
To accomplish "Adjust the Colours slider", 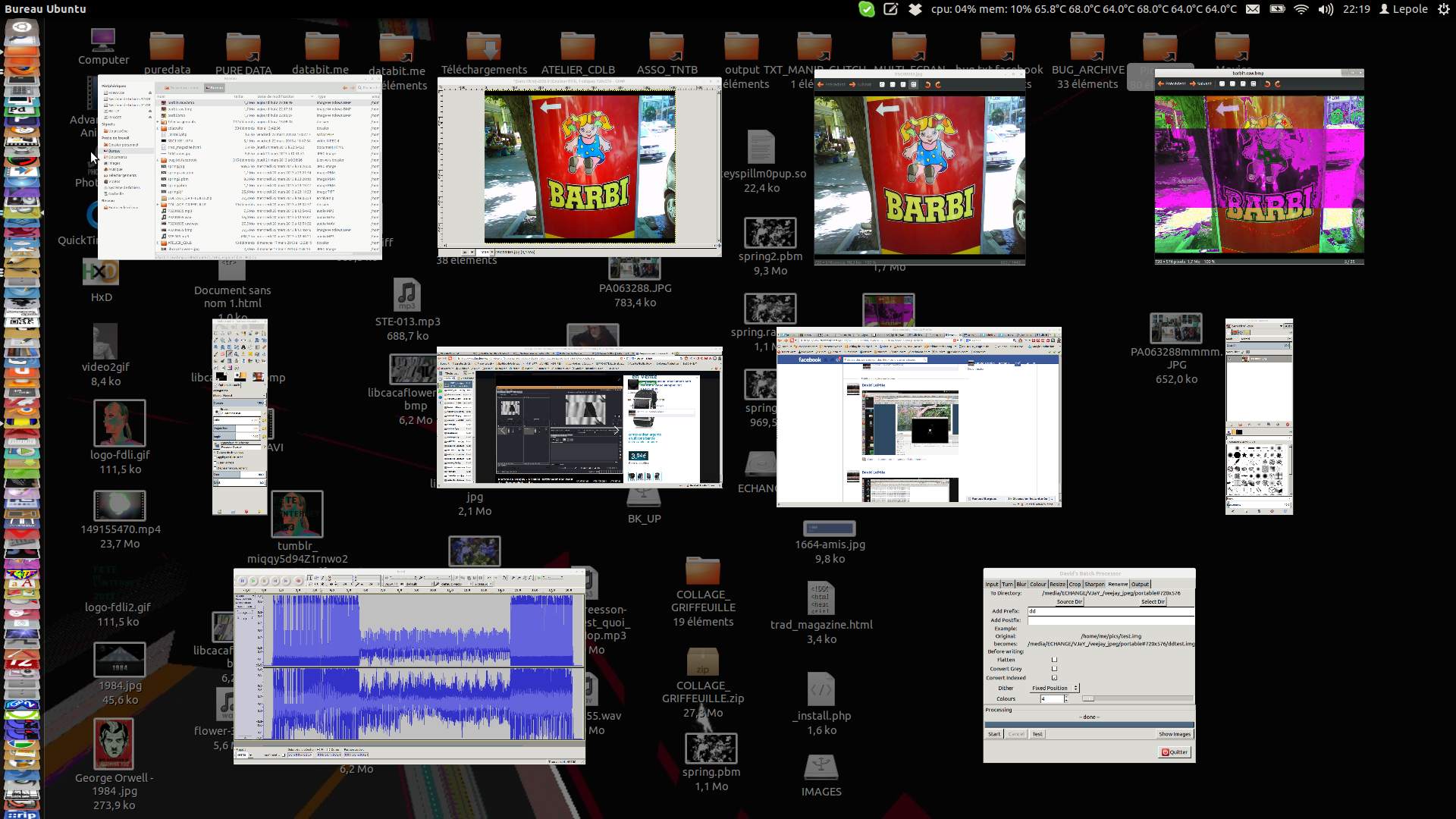I will tap(1088, 698).
